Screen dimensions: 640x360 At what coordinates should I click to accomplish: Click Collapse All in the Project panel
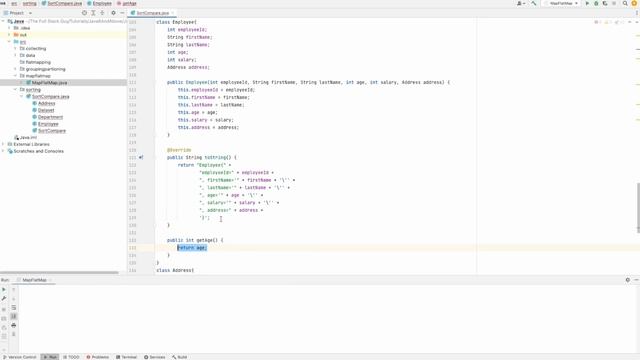pyautogui.click(x=102, y=13)
